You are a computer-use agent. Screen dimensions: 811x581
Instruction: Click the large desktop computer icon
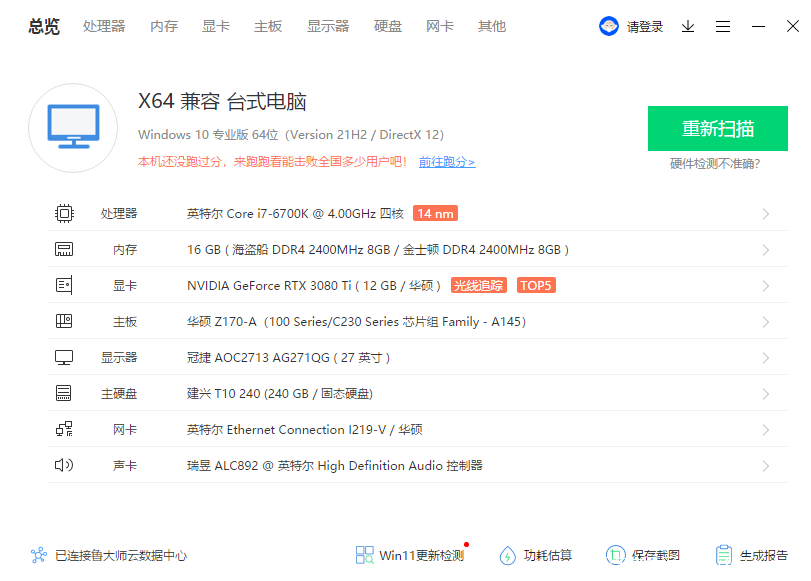73,128
